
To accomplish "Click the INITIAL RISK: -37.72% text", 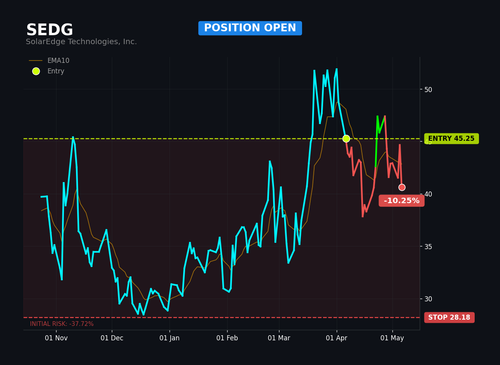I will click(62, 324).
